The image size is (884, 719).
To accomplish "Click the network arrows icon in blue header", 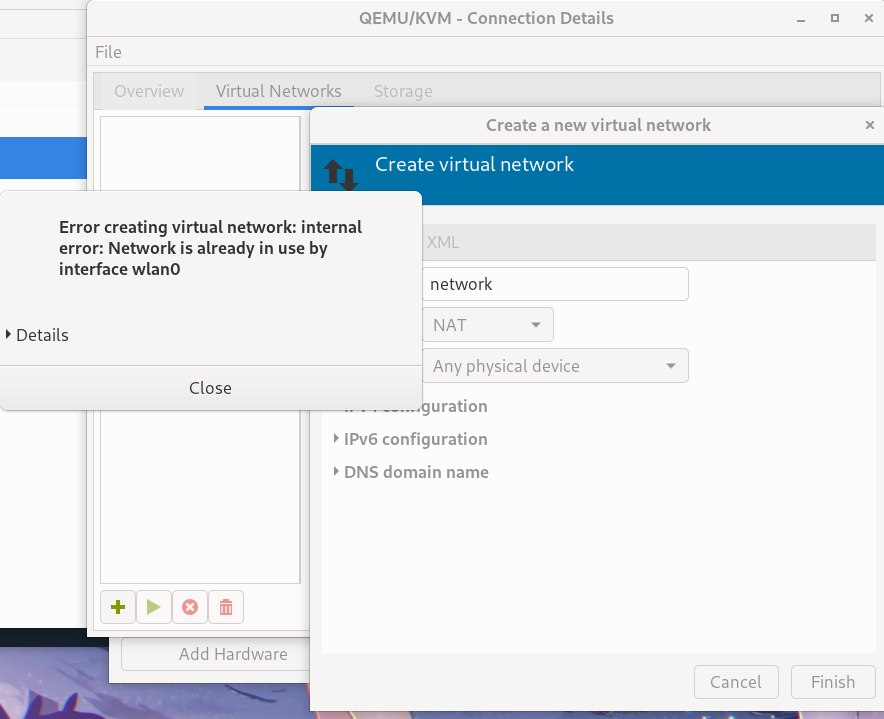I will coord(341,174).
